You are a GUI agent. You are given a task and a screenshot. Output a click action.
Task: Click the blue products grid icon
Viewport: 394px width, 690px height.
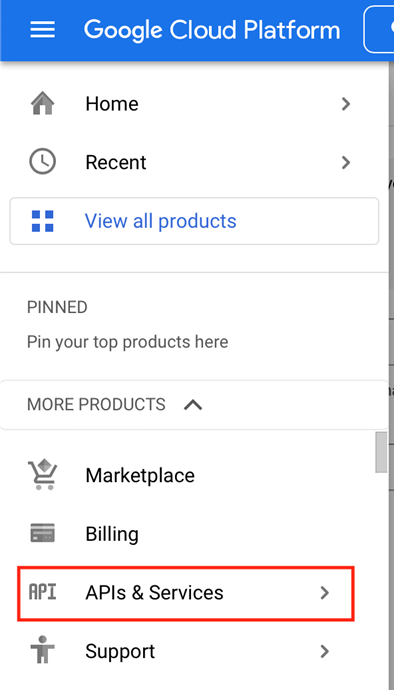pos(42,221)
